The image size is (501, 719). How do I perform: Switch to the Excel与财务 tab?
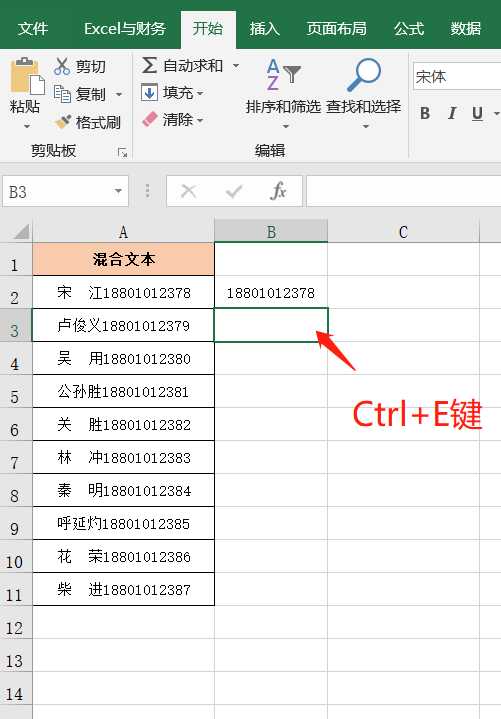(x=125, y=28)
